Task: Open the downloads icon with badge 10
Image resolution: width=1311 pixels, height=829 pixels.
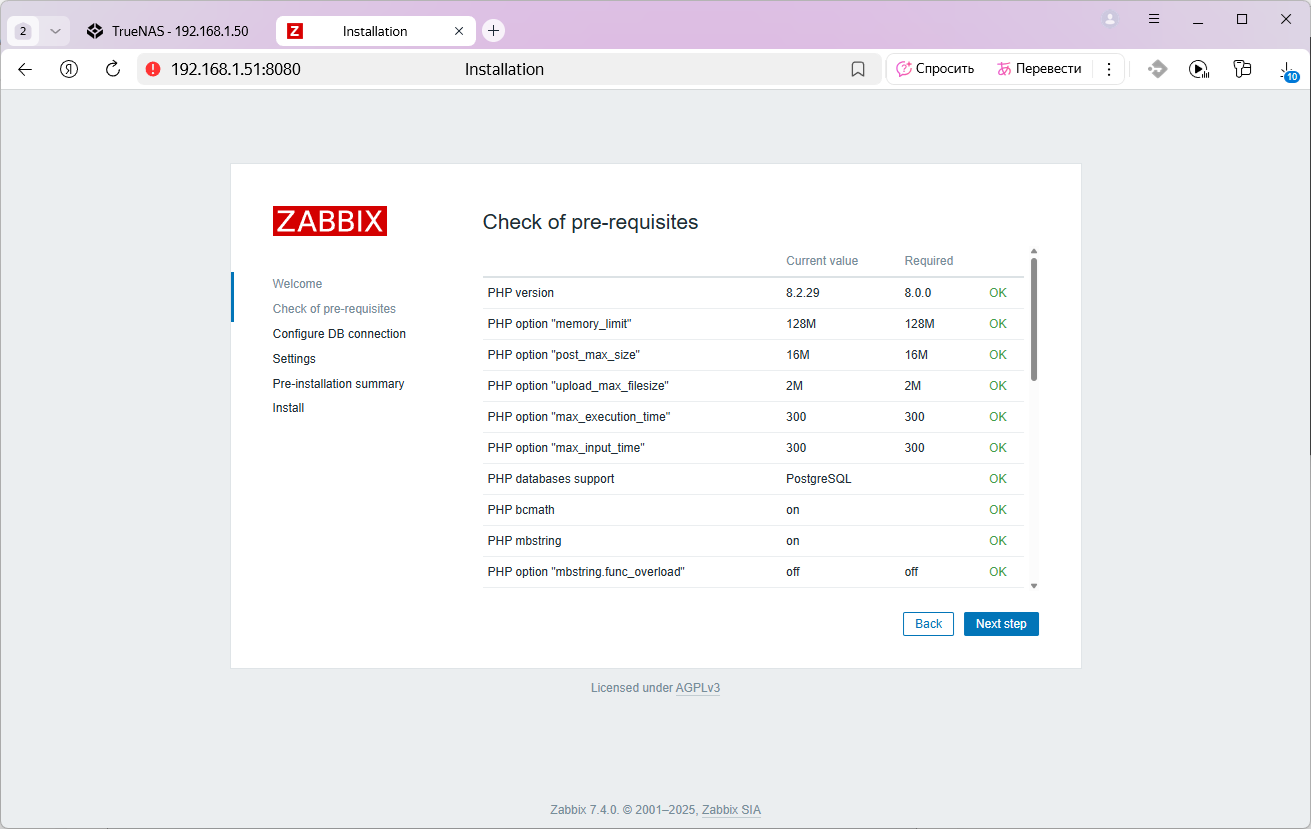Action: (x=1288, y=69)
